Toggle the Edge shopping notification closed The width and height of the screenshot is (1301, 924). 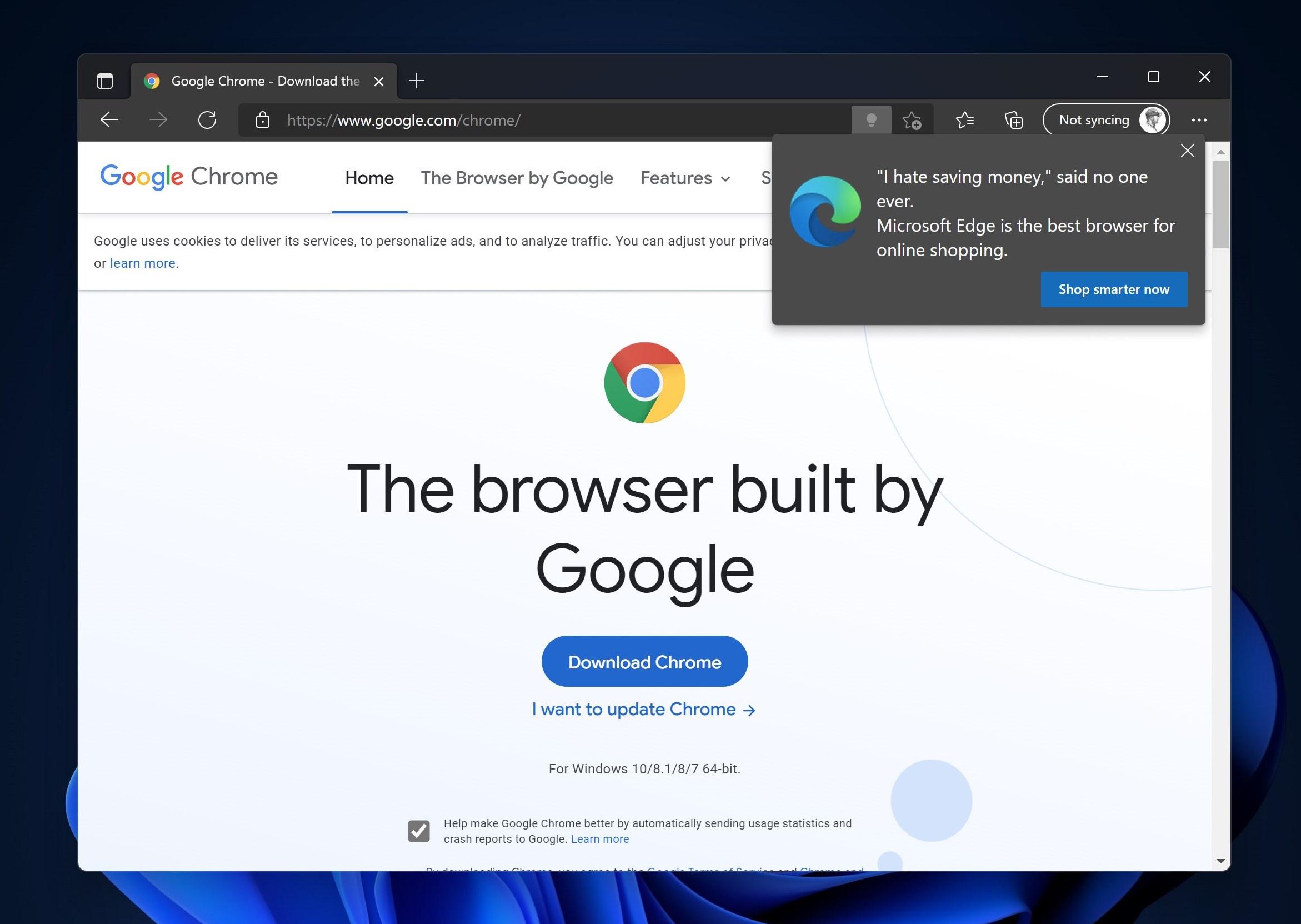coord(1188,151)
